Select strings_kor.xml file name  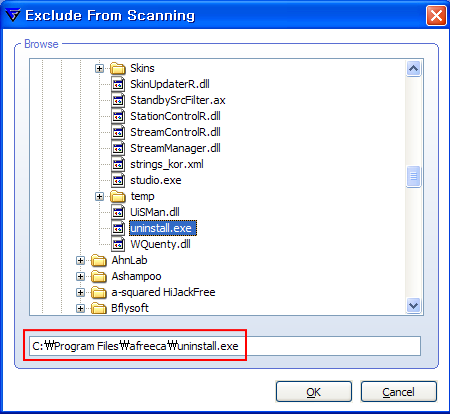pos(167,164)
